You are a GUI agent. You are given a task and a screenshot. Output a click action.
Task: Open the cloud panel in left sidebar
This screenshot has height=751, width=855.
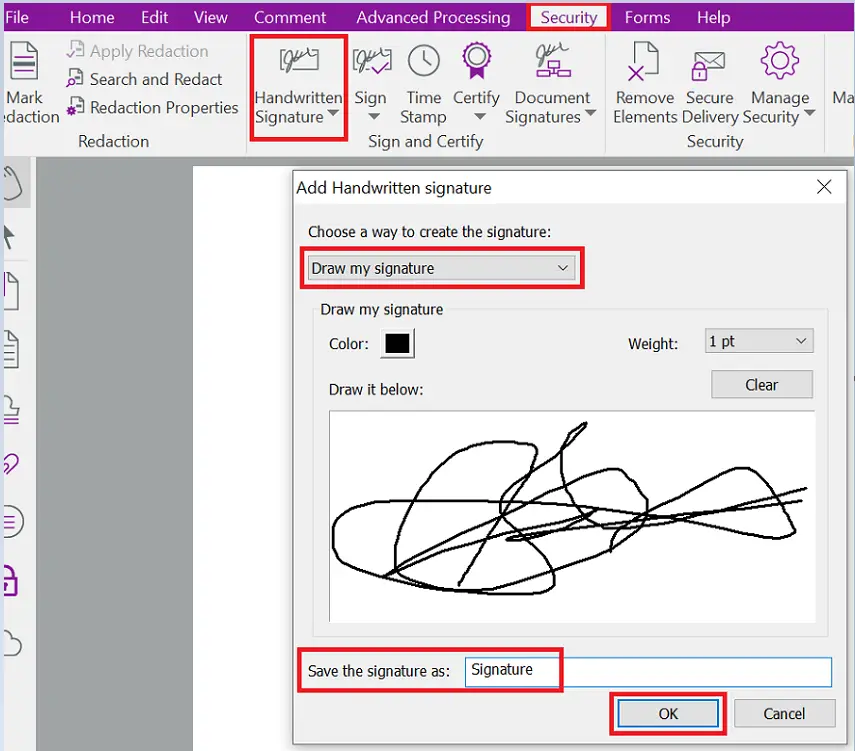coord(12,643)
